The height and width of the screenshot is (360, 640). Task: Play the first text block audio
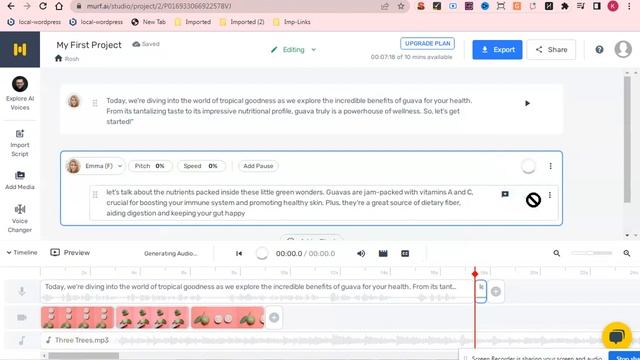(527, 103)
